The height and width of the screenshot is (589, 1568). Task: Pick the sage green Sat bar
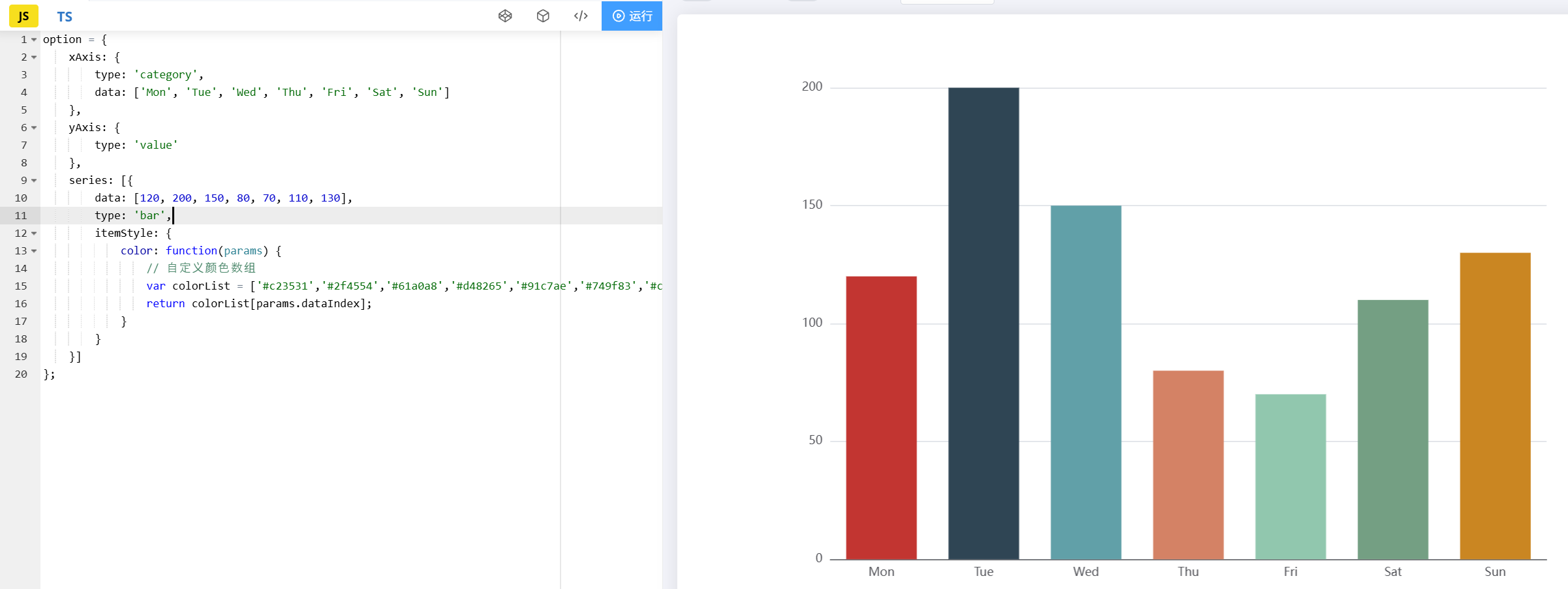pos(1393,429)
